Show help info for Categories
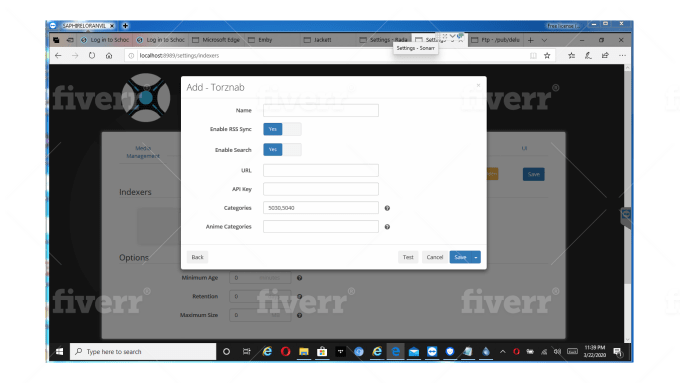The image size is (680, 383). point(387,208)
